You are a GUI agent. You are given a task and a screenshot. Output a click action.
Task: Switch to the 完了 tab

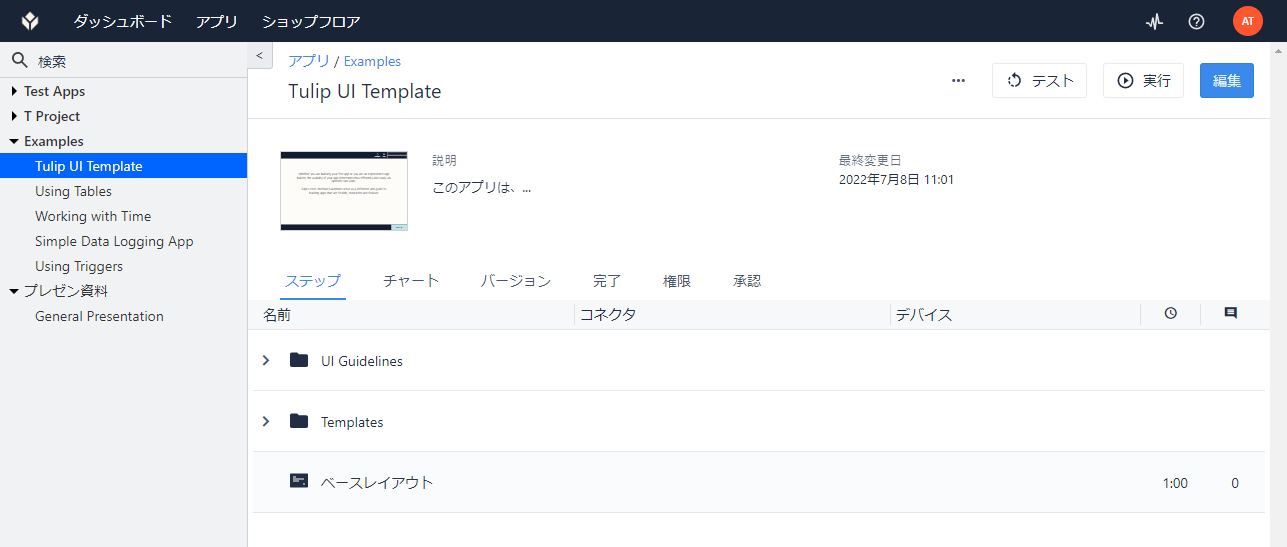[x=607, y=281]
